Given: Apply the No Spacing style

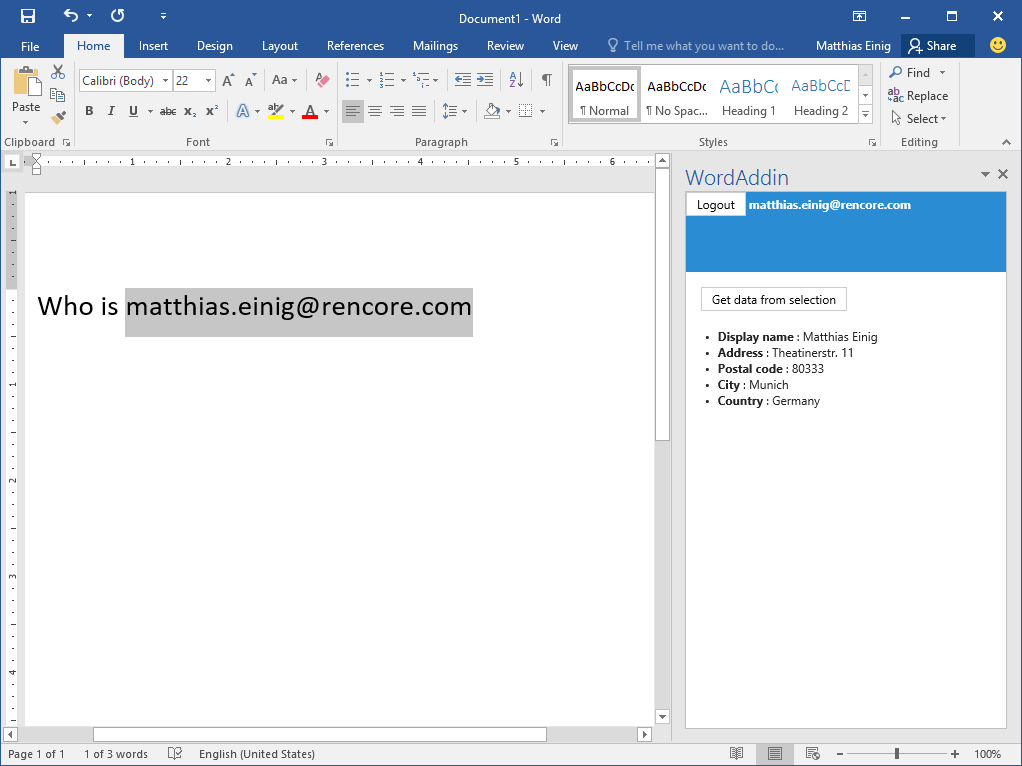Looking at the screenshot, I should click(677, 95).
